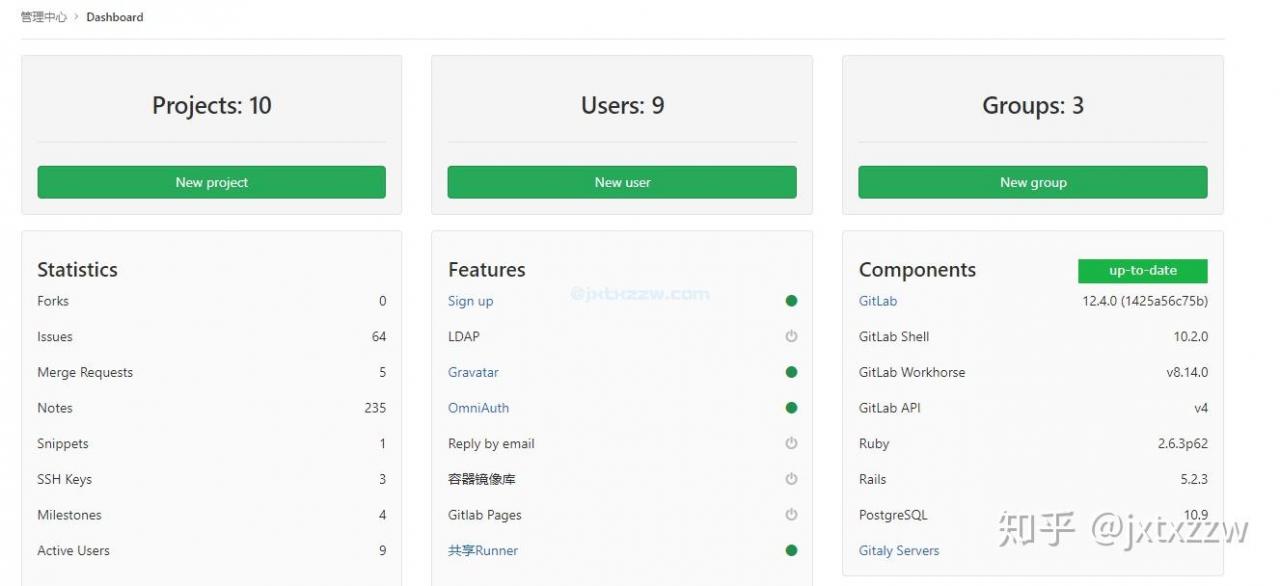The width and height of the screenshot is (1280, 586).
Task: Click the power icon beside 容器镜像库
Action: pyautogui.click(x=791, y=479)
